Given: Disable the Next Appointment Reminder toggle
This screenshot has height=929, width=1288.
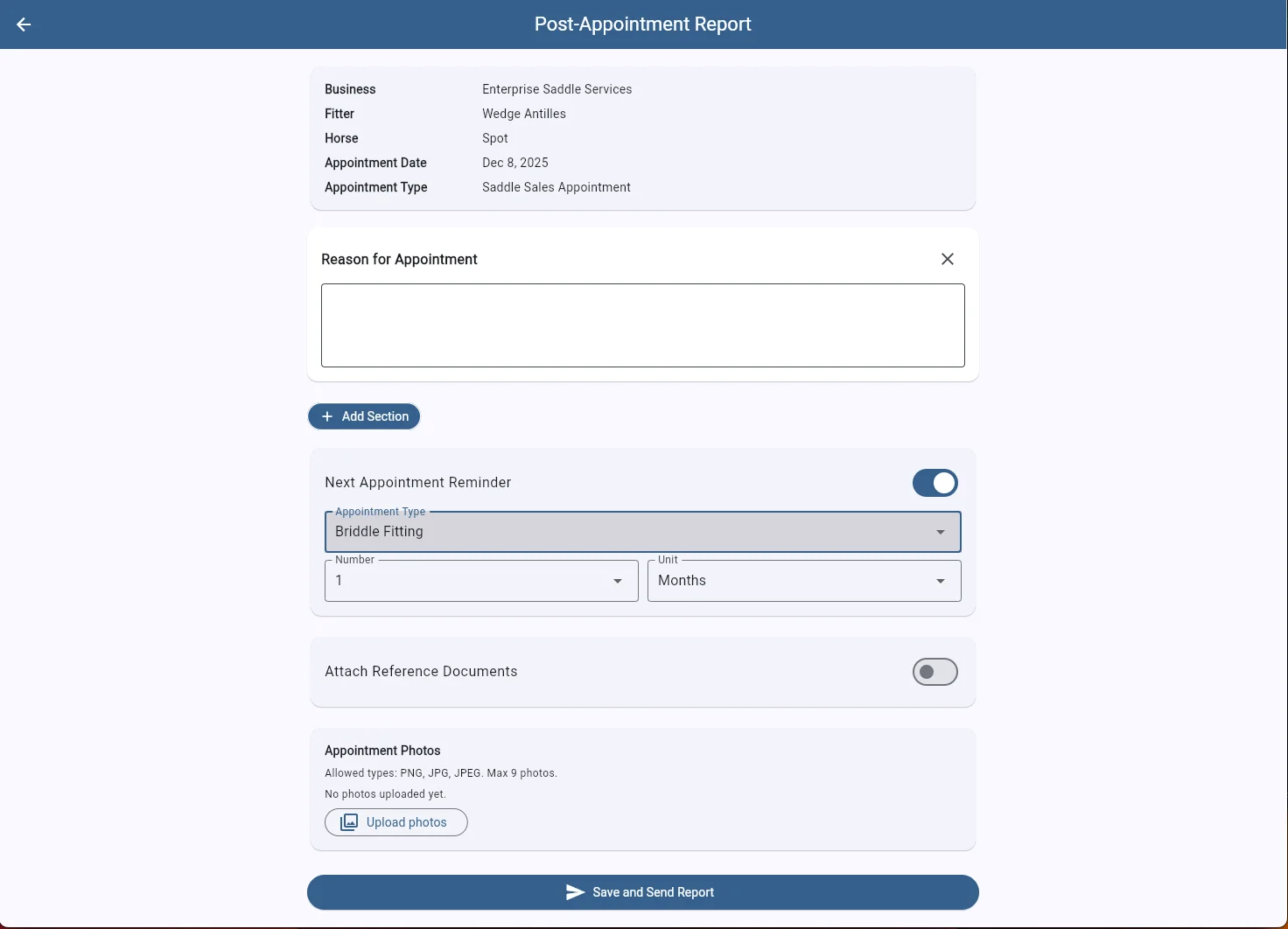Looking at the screenshot, I should click(934, 483).
